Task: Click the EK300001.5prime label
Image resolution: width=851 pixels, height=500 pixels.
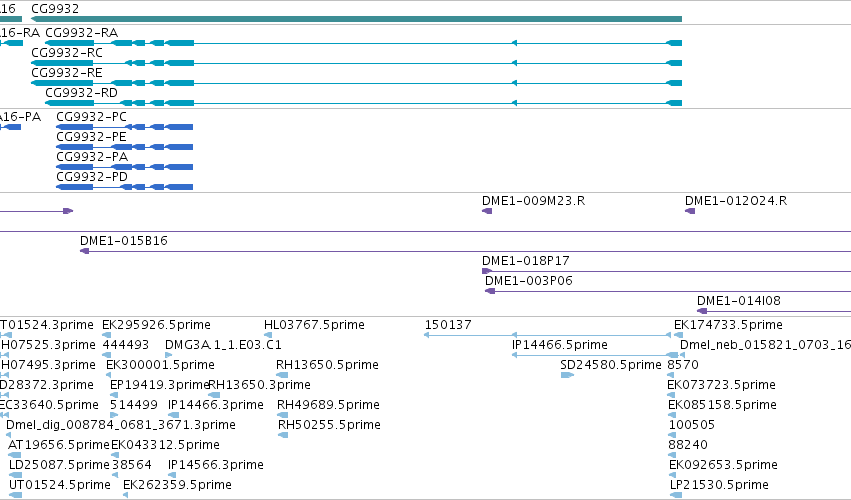Action: coord(160,365)
